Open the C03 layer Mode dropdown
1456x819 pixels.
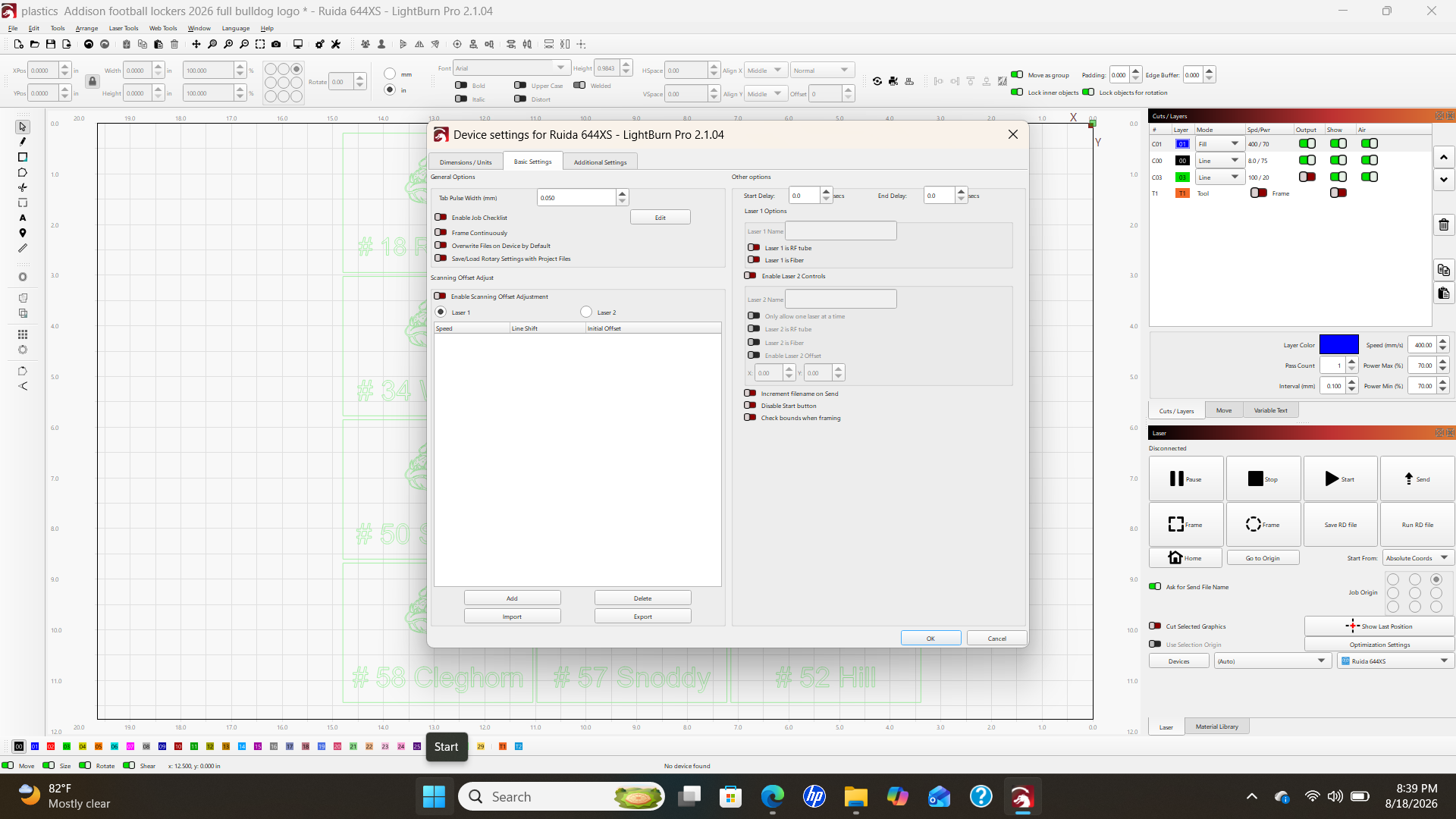(1220, 177)
